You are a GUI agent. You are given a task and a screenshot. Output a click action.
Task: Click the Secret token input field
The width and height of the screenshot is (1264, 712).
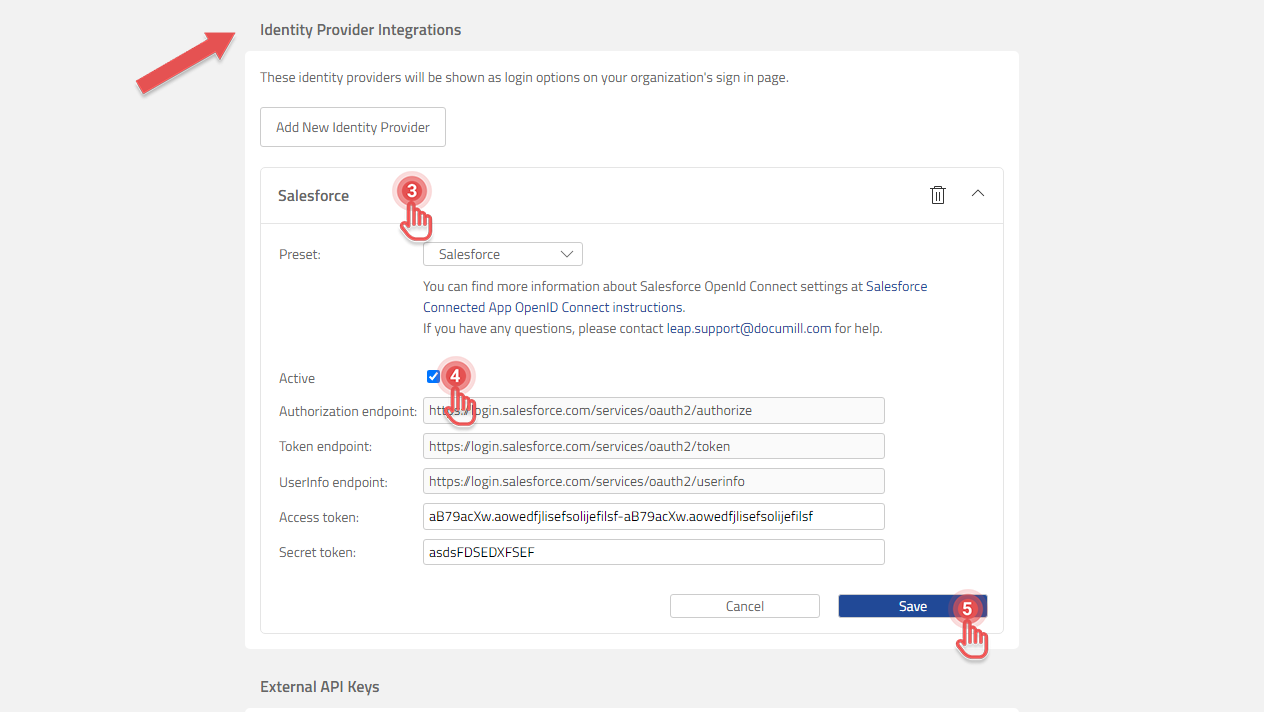coord(653,551)
